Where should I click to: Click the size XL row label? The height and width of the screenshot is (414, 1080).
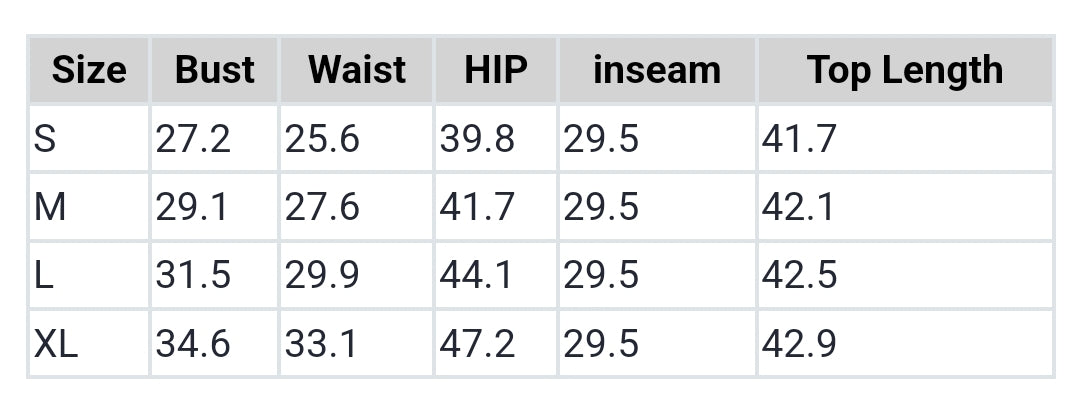[56, 343]
